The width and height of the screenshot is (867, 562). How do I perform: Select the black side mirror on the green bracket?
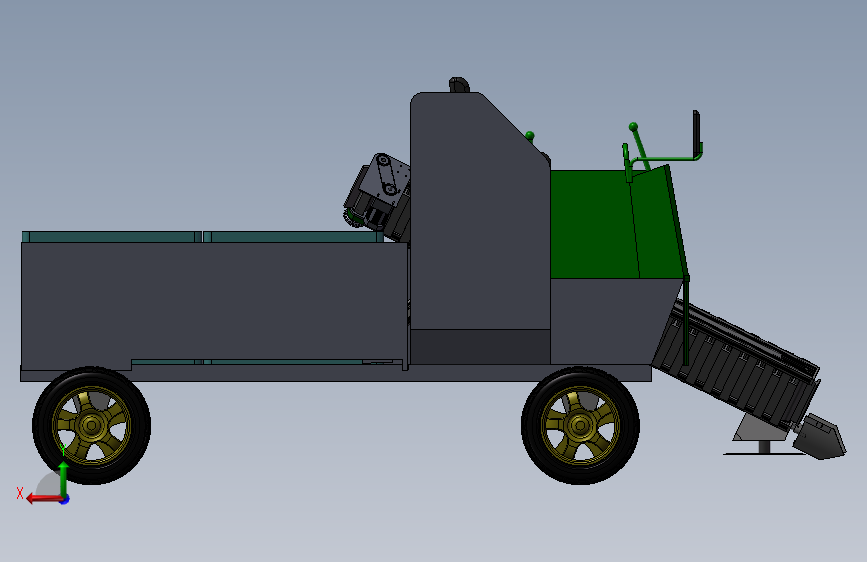pos(697,133)
